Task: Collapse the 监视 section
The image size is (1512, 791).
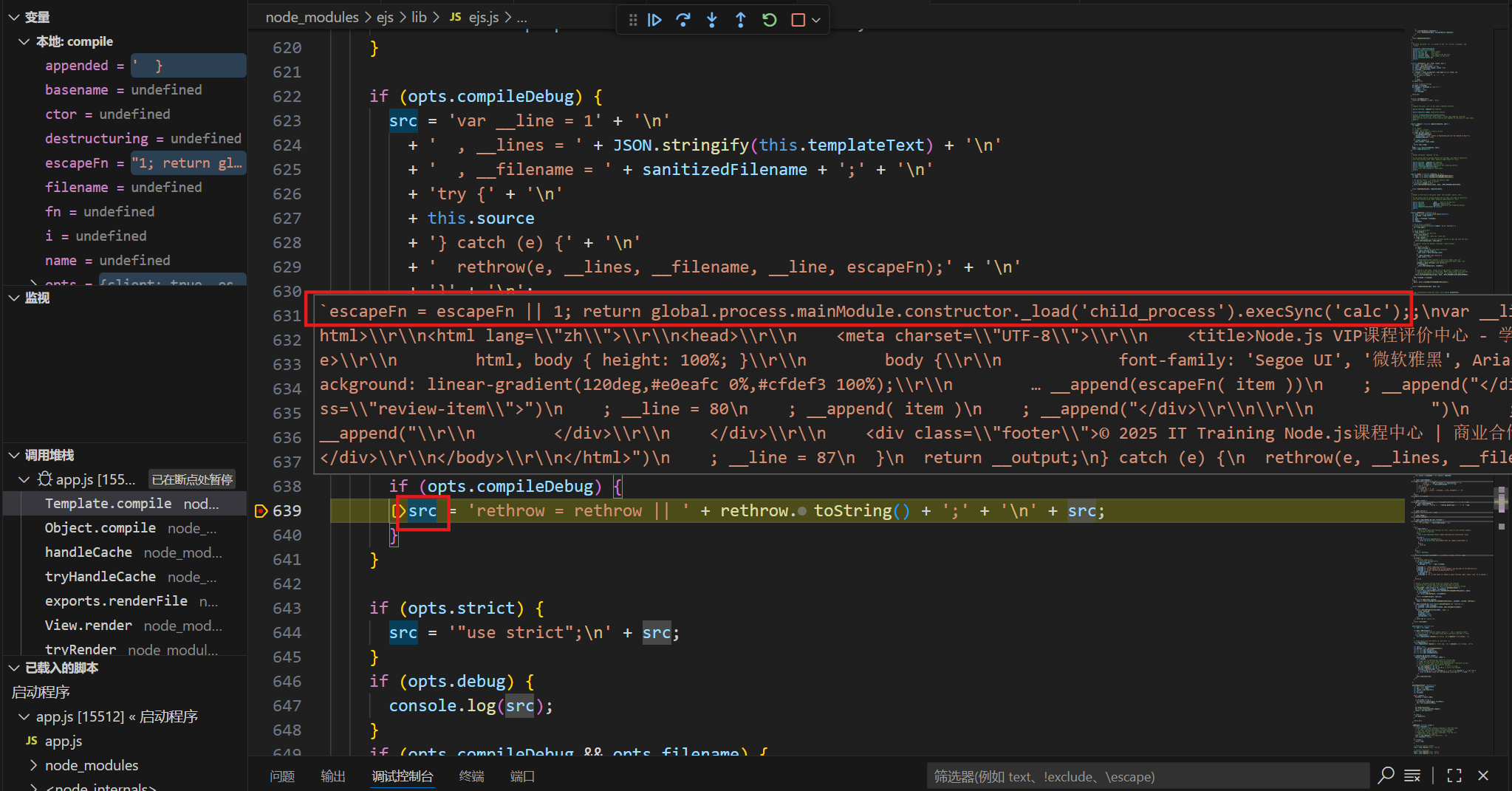Action: click(x=14, y=298)
